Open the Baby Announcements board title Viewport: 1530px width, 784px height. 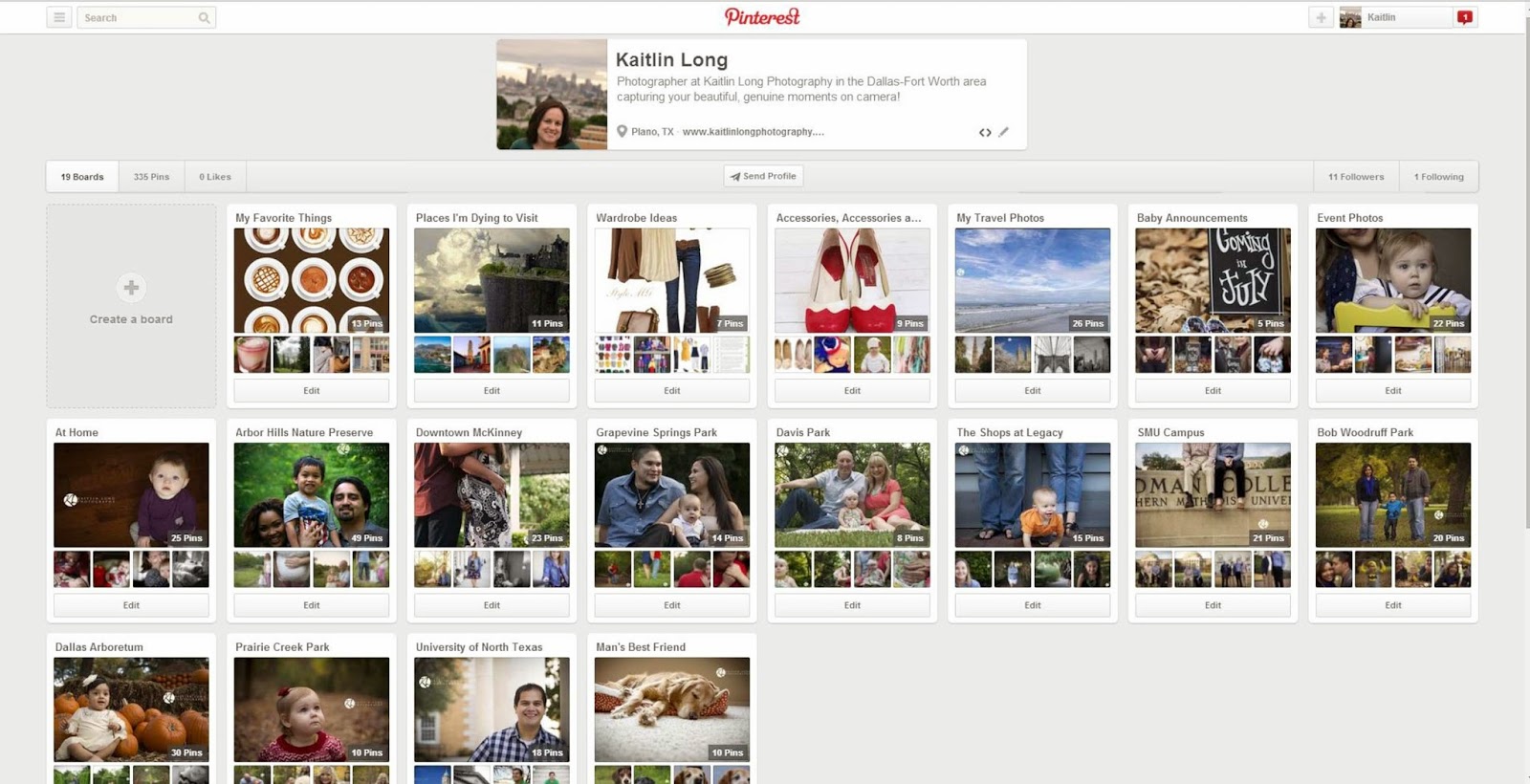coord(1191,218)
